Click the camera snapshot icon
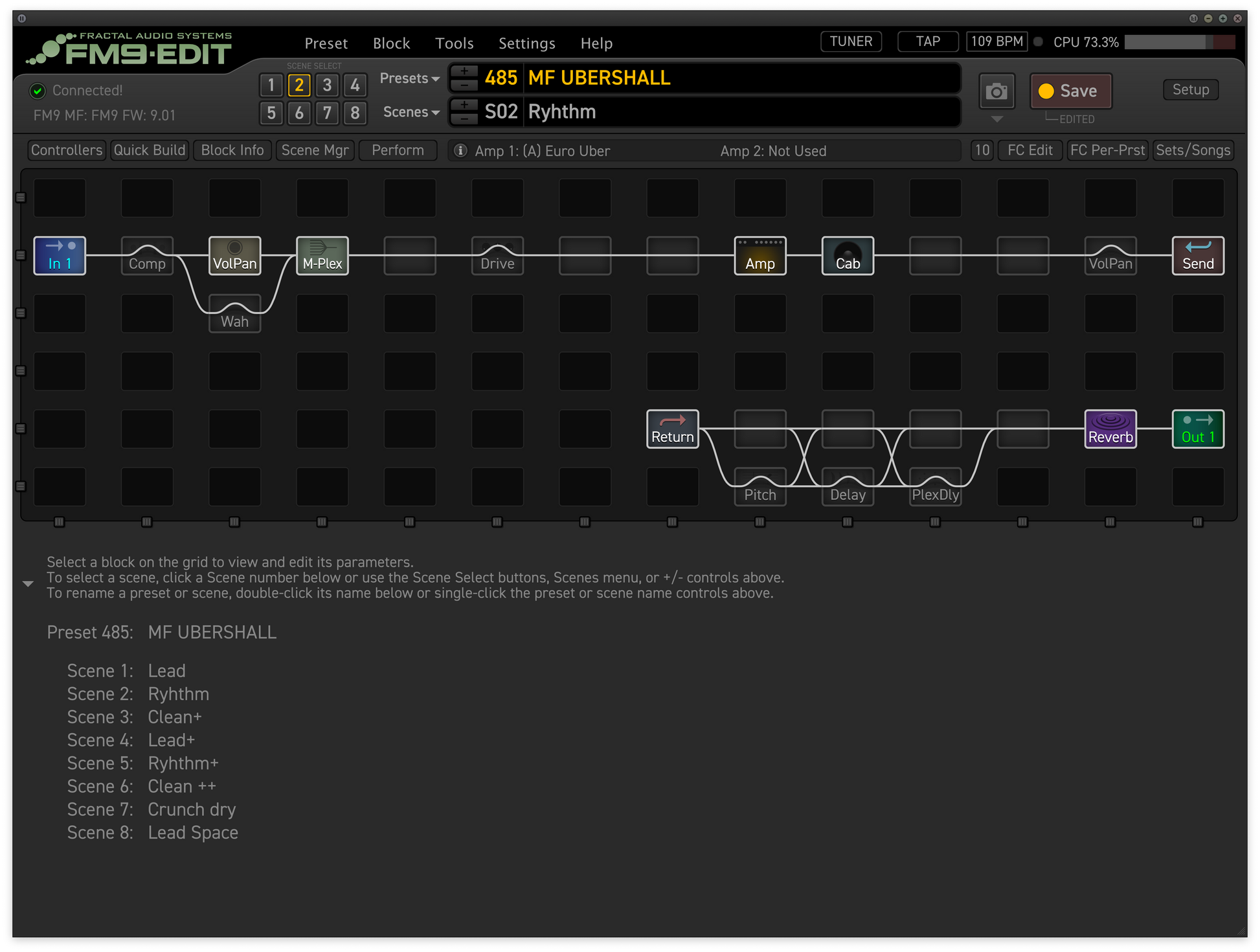Viewport: 1260px width, 952px height. 996,91
